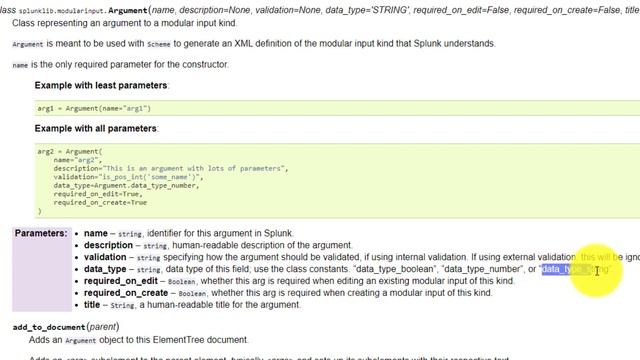Click the 'title' parameter entry

click(192, 305)
